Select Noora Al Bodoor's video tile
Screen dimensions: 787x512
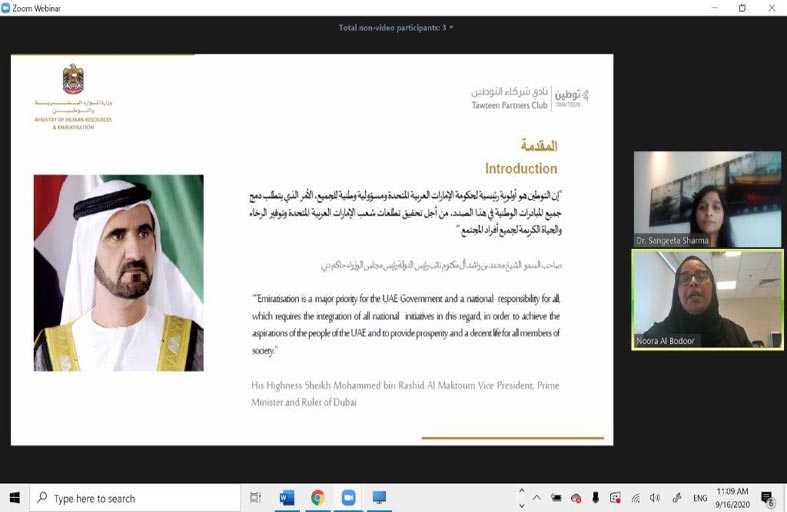(x=707, y=299)
